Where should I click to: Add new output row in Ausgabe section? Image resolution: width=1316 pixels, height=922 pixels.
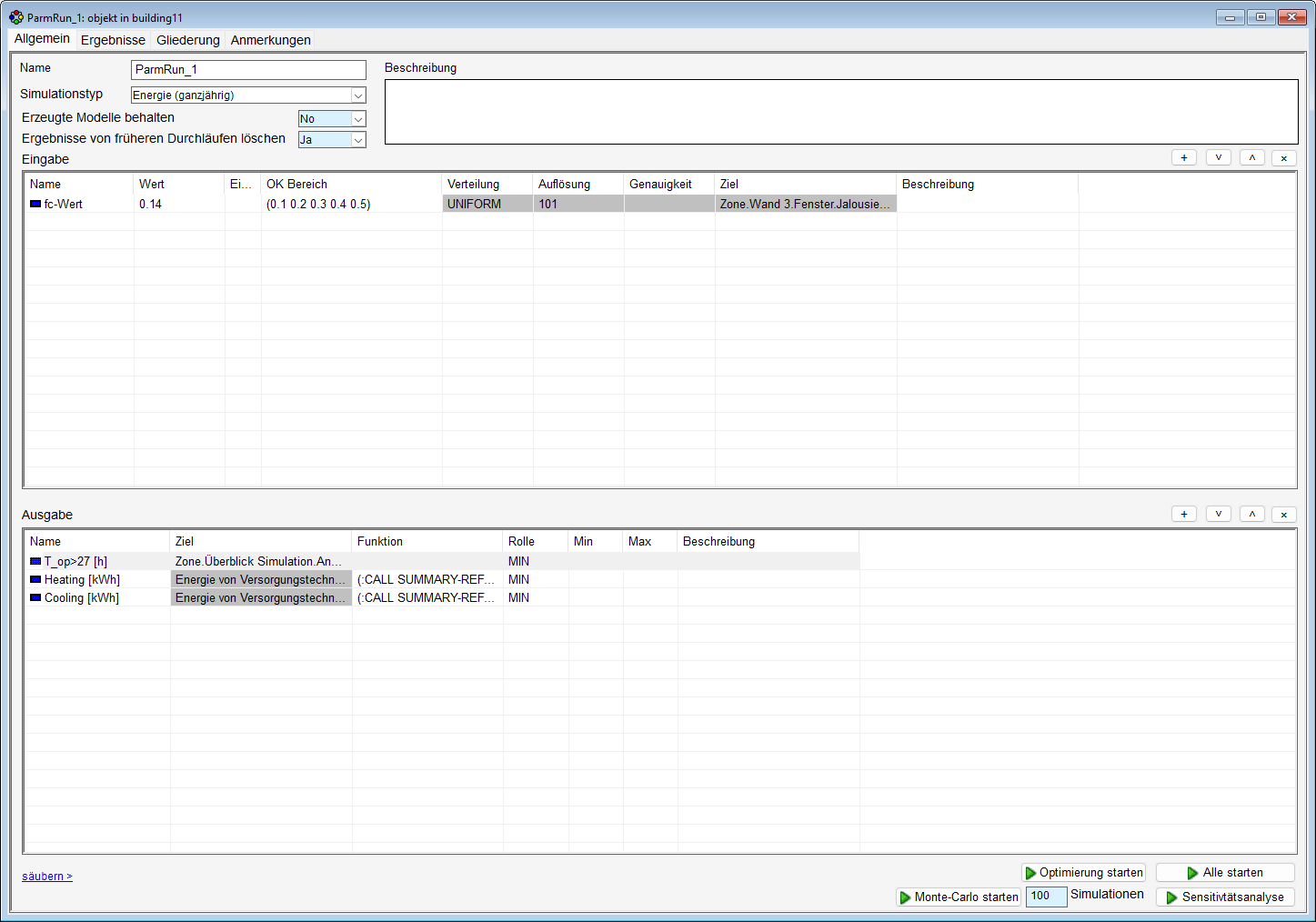[x=1183, y=515]
